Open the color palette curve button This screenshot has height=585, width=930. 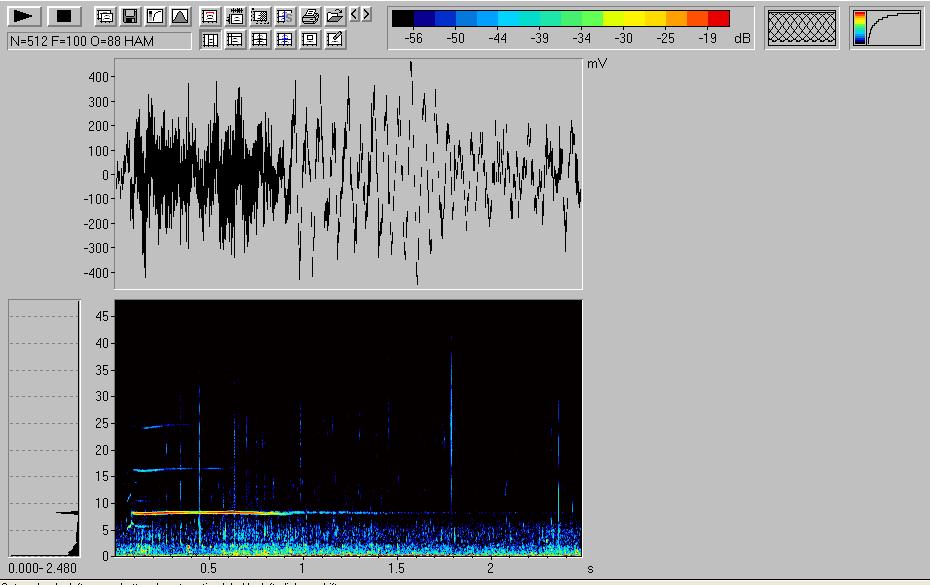(887, 28)
